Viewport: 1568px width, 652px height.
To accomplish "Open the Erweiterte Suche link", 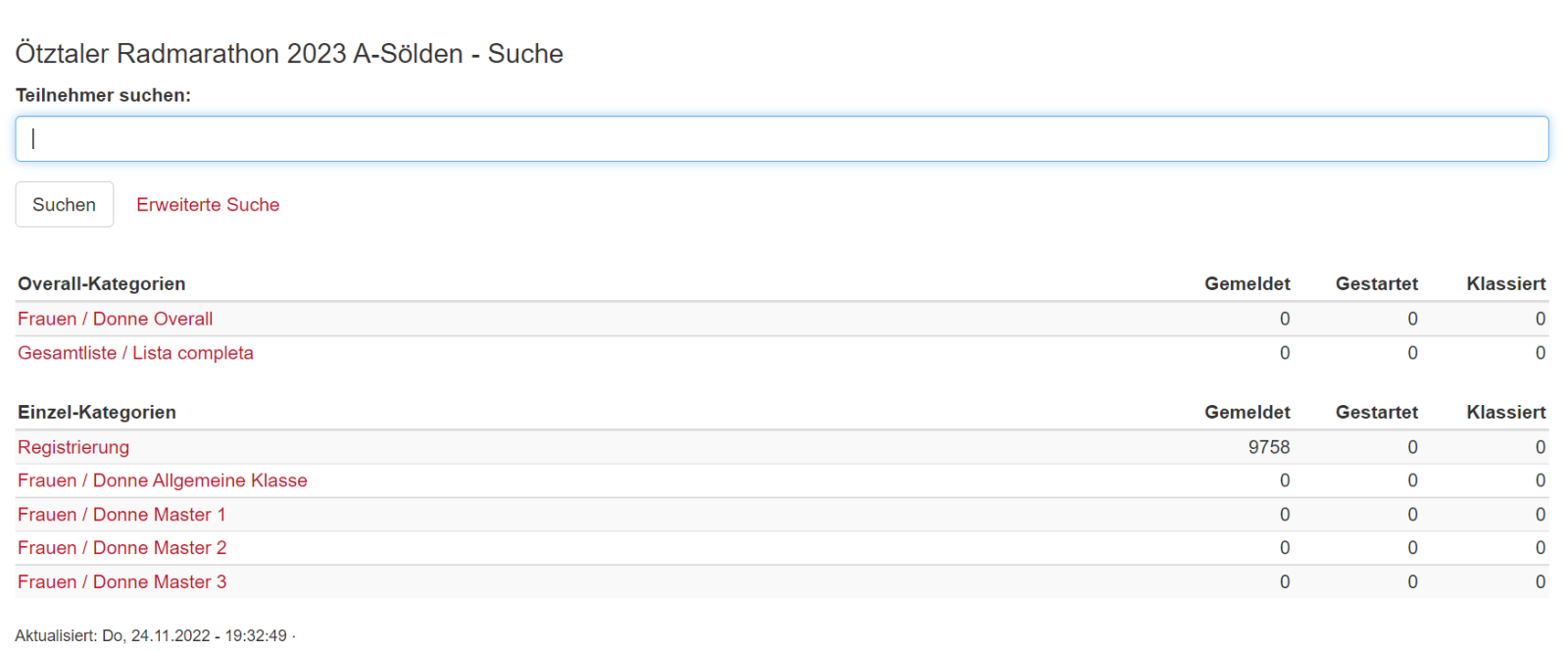I will click(208, 205).
